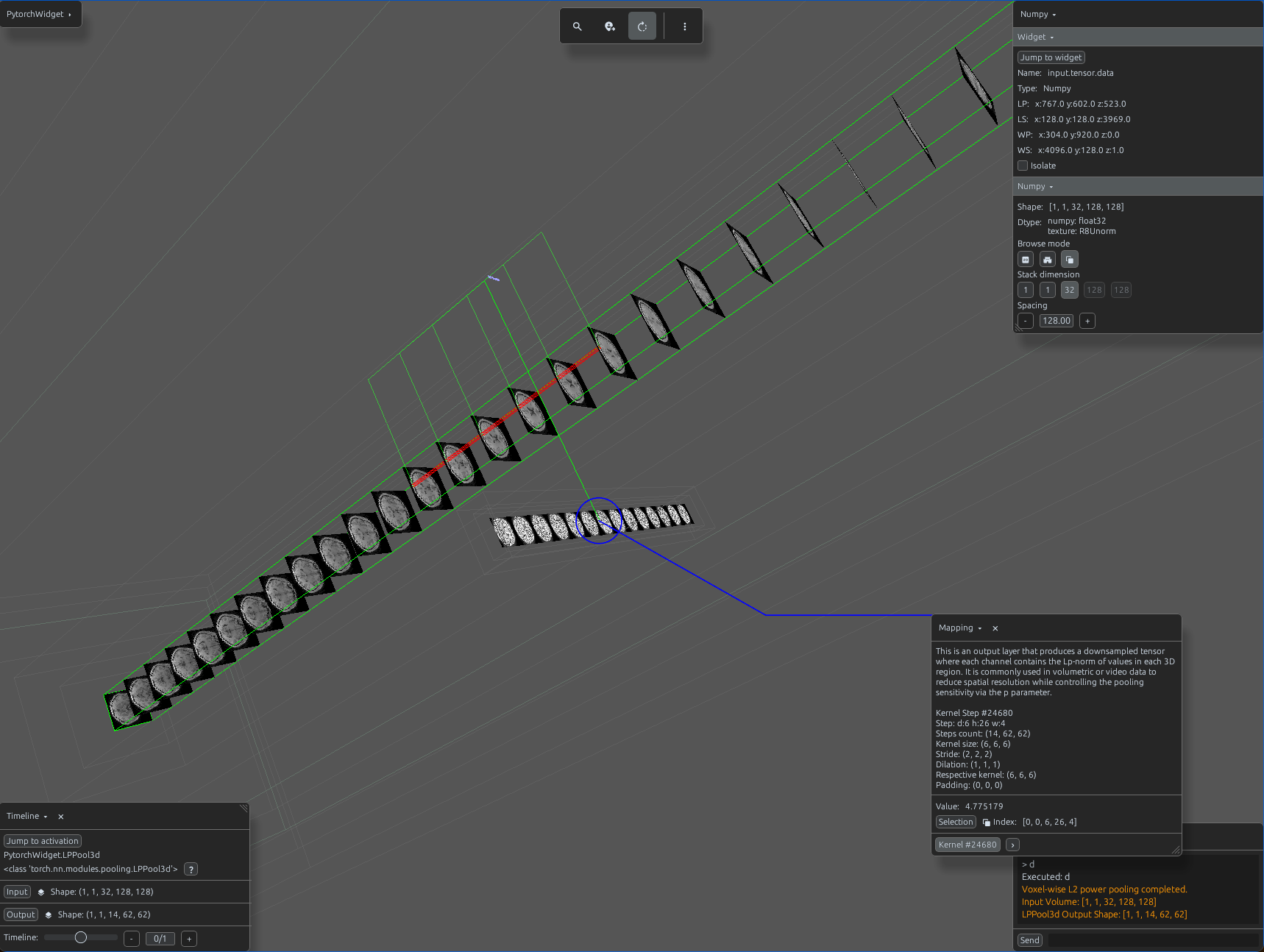Viewport: 1264px width, 952px height.
Task: Enable the Isolate checkbox
Action: click(x=1023, y=166)
